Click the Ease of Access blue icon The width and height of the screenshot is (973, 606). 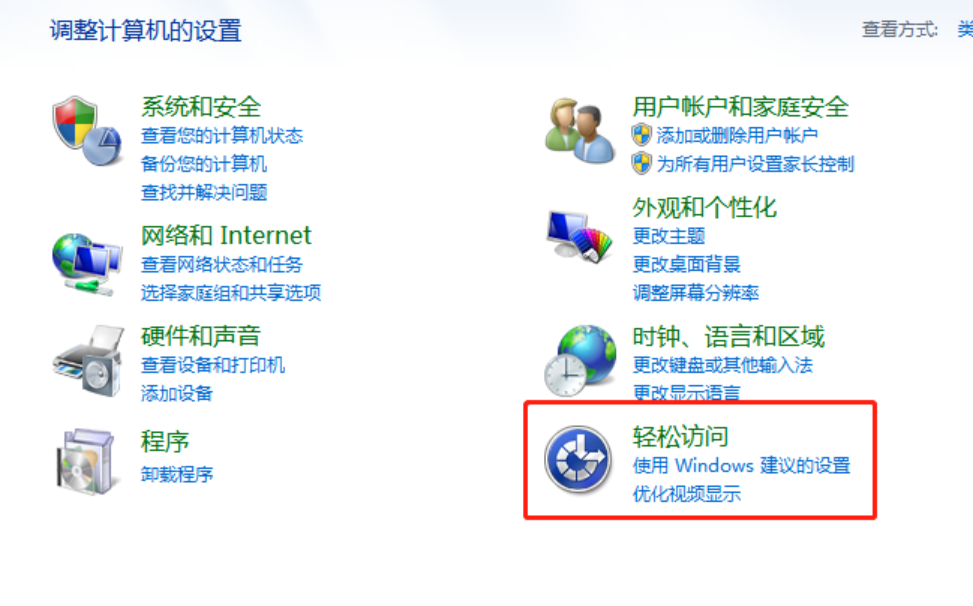click(x=578, y=460)
